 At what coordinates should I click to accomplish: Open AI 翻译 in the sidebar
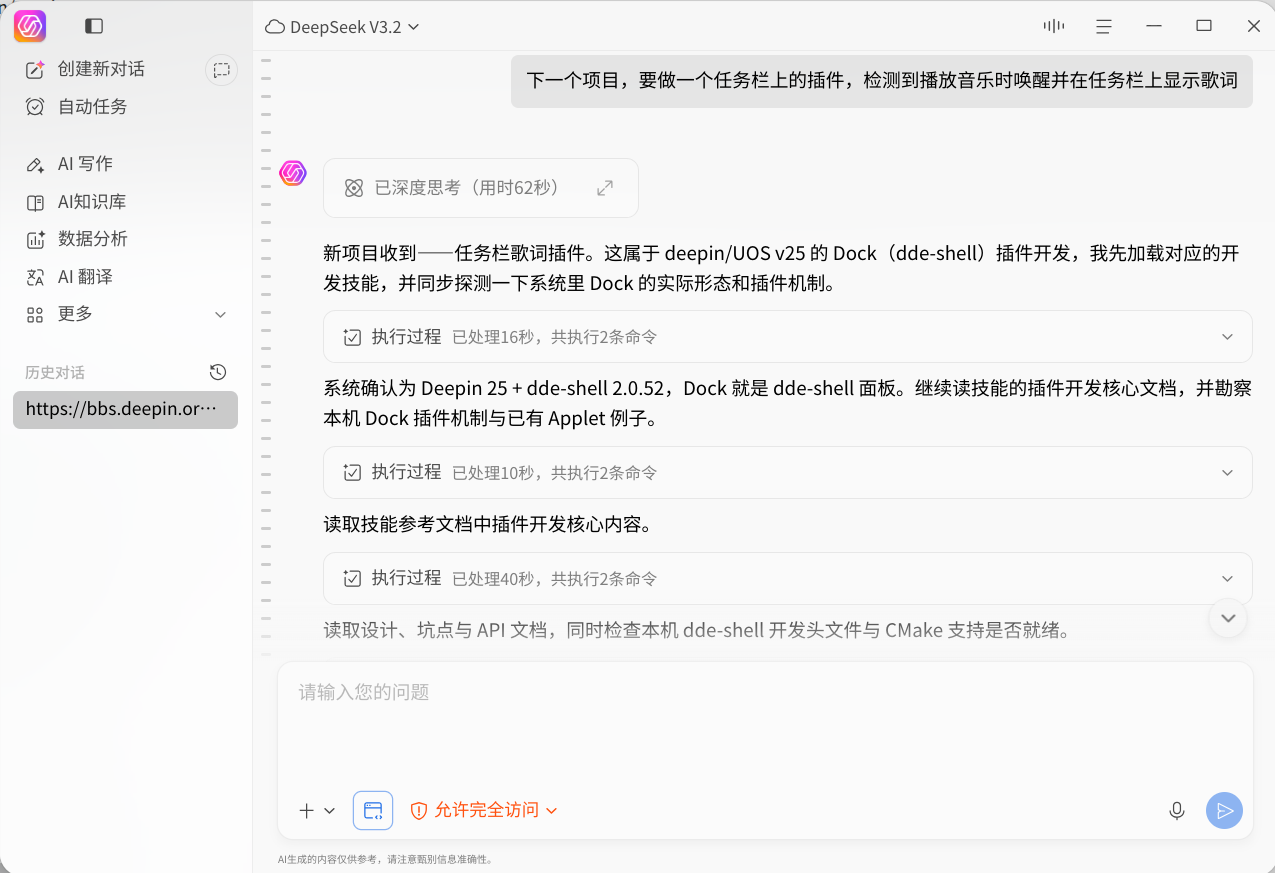pos(69,277)
